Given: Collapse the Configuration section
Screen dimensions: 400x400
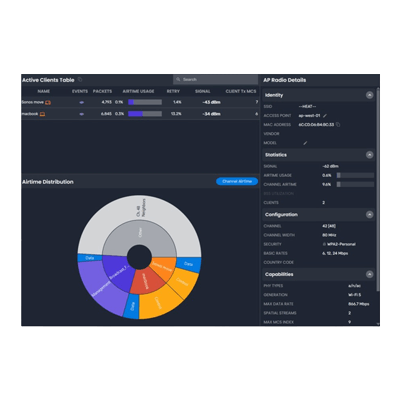Looking at the screenshot, I should coord(369,214).
